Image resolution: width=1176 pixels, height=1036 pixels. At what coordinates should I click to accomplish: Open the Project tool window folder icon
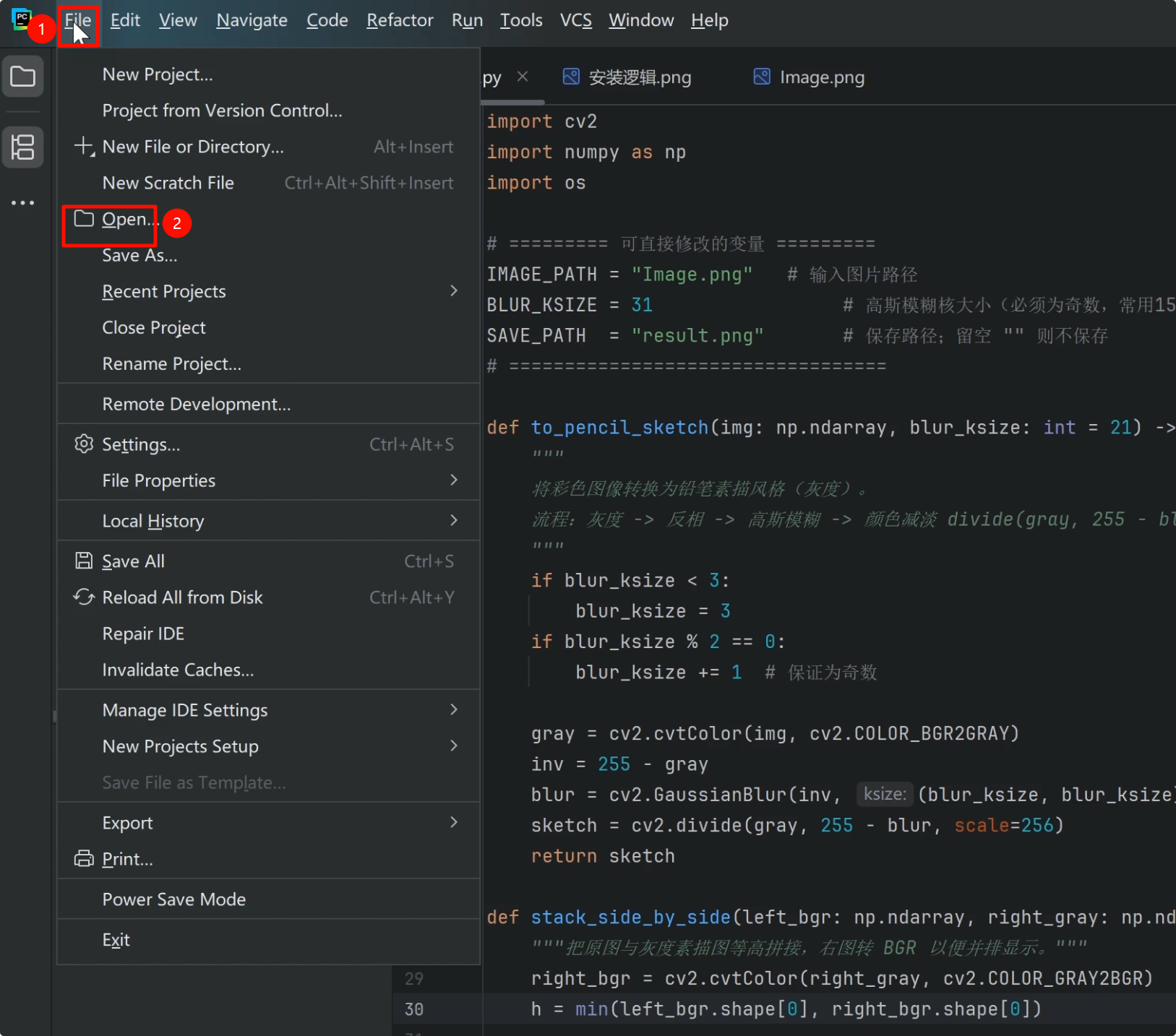point(23,77)
